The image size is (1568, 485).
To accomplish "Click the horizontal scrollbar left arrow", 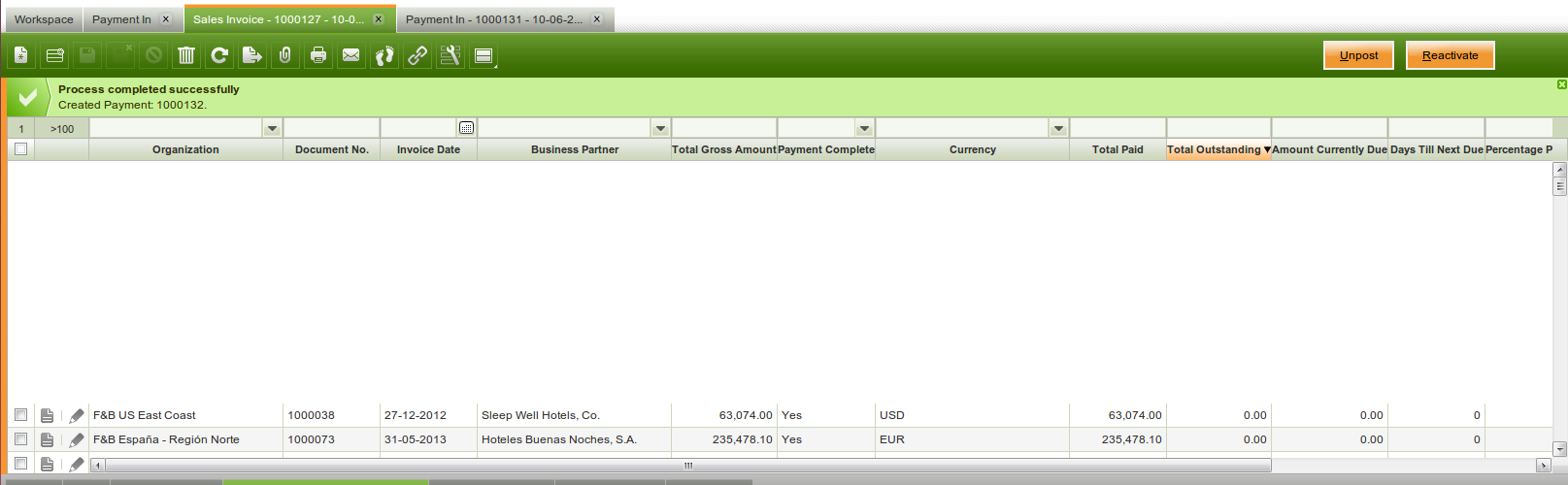I will (x=97, y=466).
